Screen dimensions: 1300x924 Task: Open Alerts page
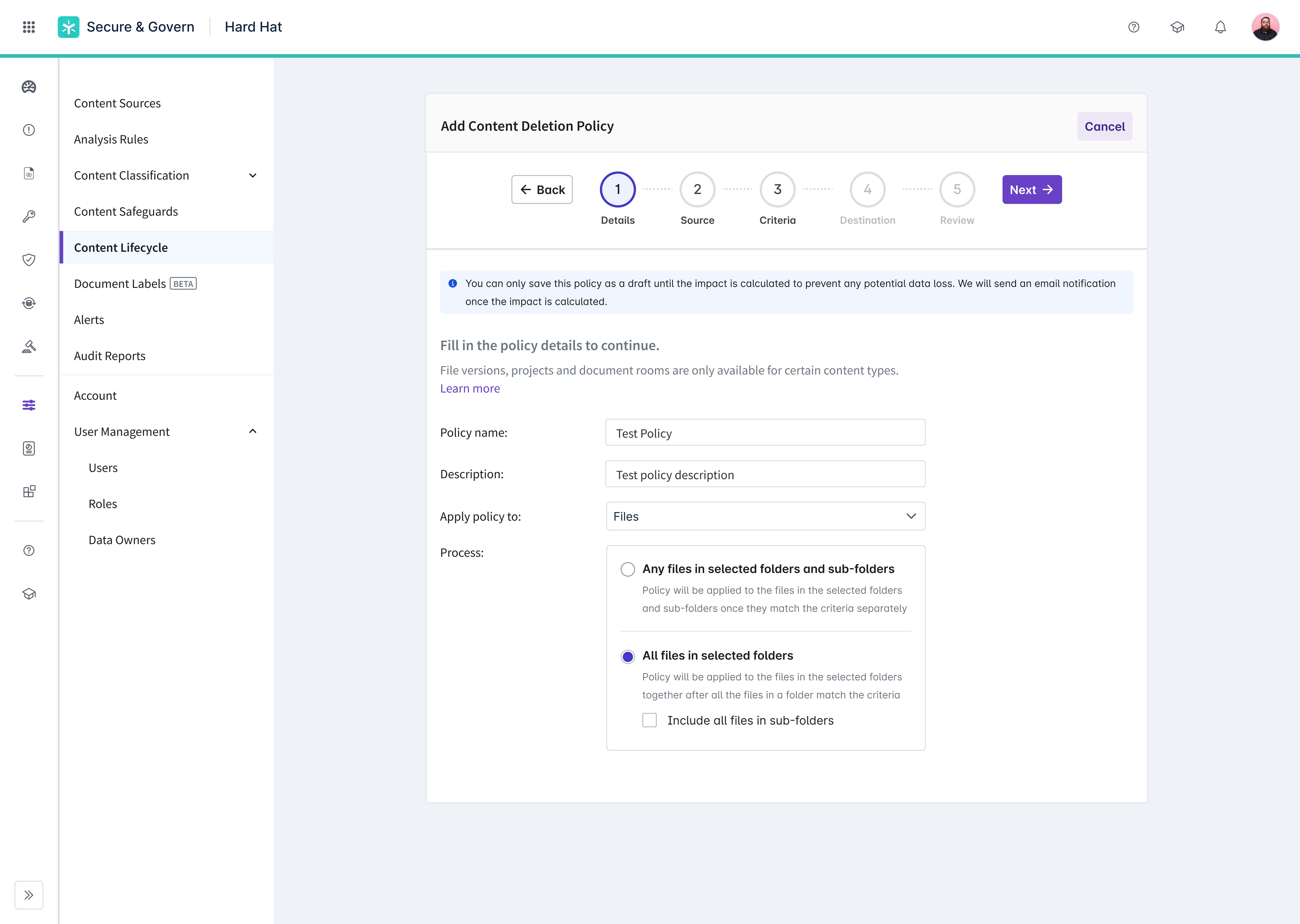pyautogui.click(x=89, y=320)
